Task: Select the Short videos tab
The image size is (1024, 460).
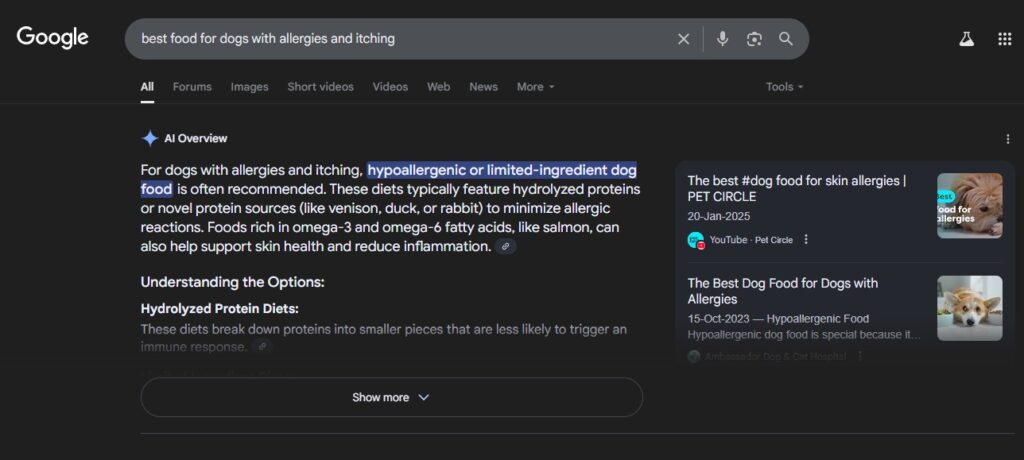Action: click(x=320, y=87)
